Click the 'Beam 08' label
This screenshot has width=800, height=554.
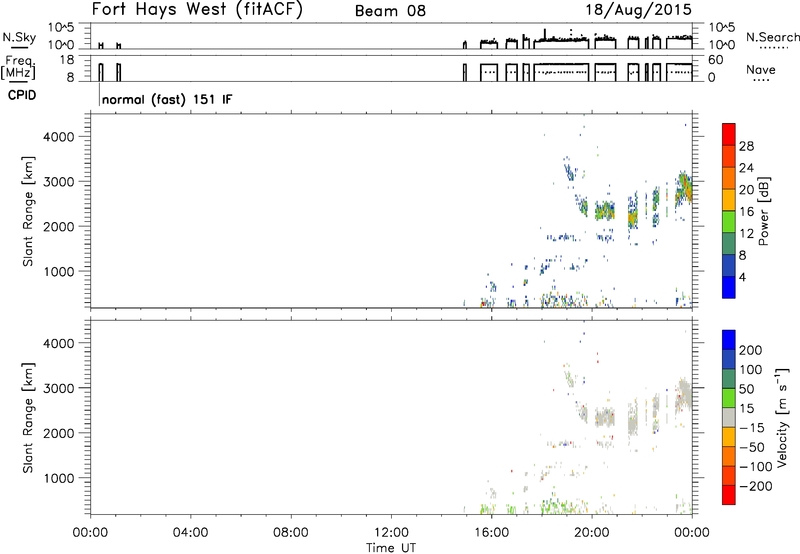(390, 11)
